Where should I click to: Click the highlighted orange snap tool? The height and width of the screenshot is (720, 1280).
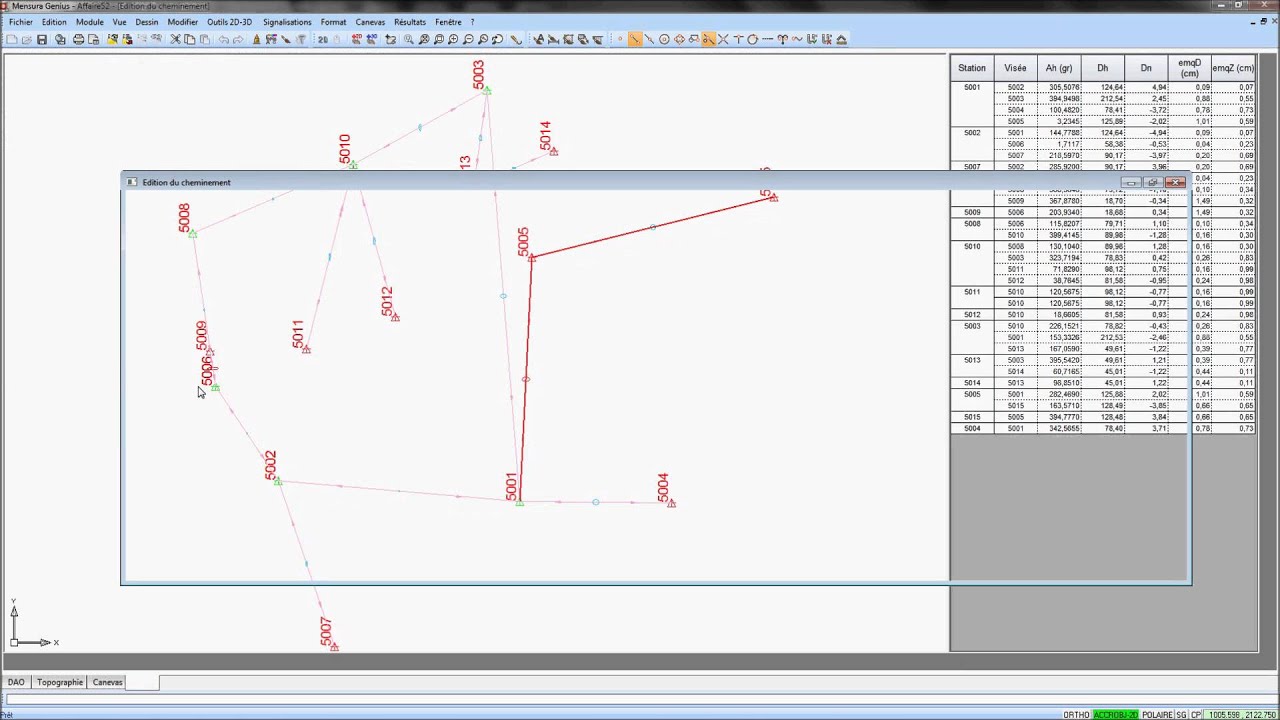pyautogui.click(x=708, y=39)
